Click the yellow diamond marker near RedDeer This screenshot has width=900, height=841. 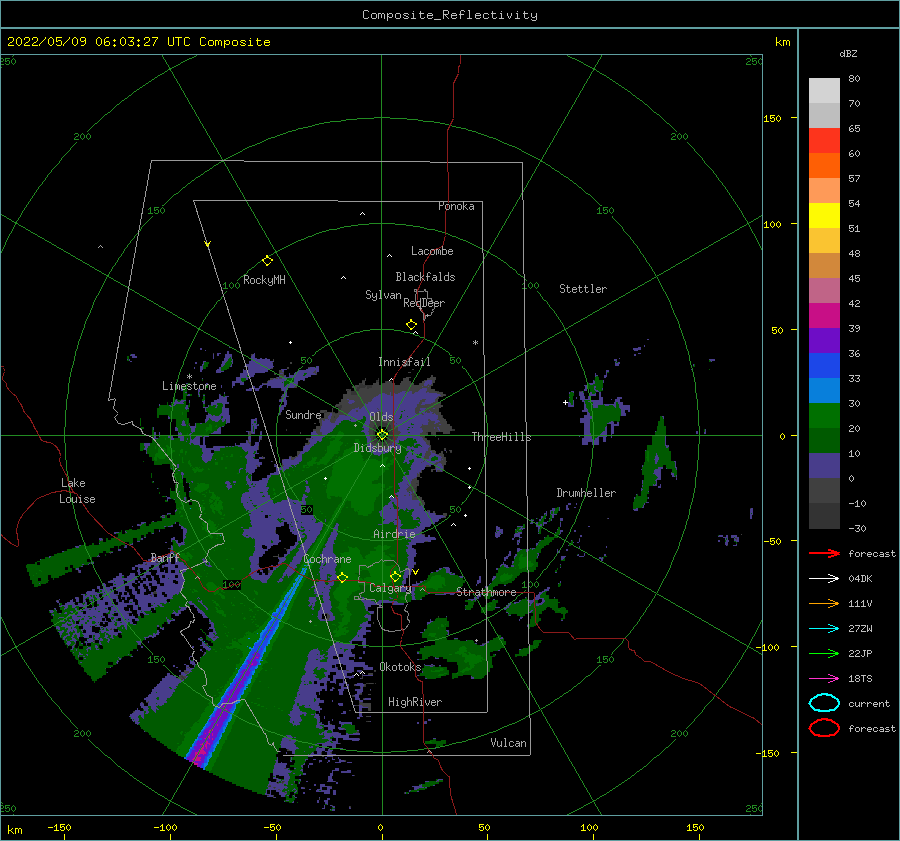coord(411,324)
